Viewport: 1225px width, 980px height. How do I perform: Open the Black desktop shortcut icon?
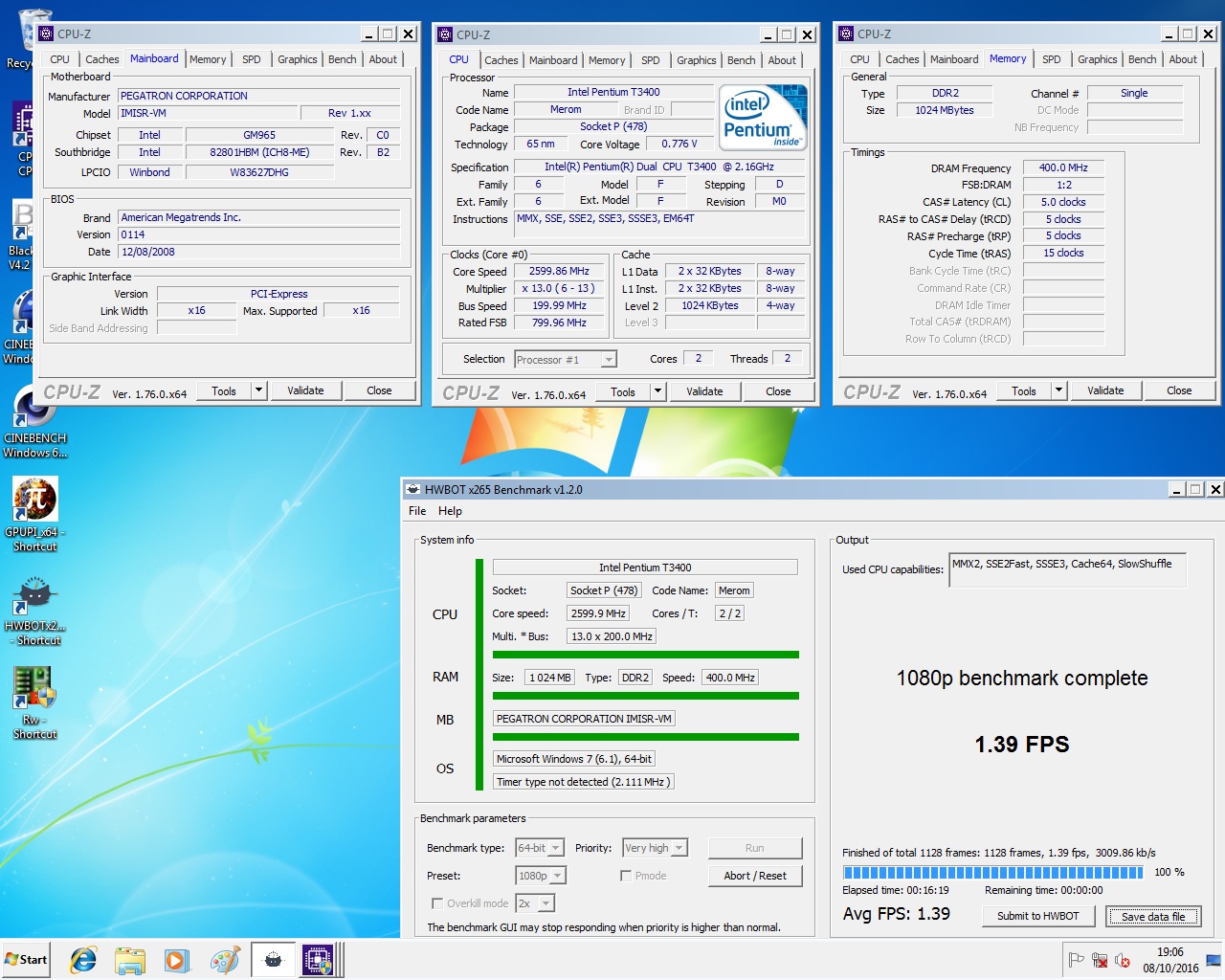pos(21,234)
